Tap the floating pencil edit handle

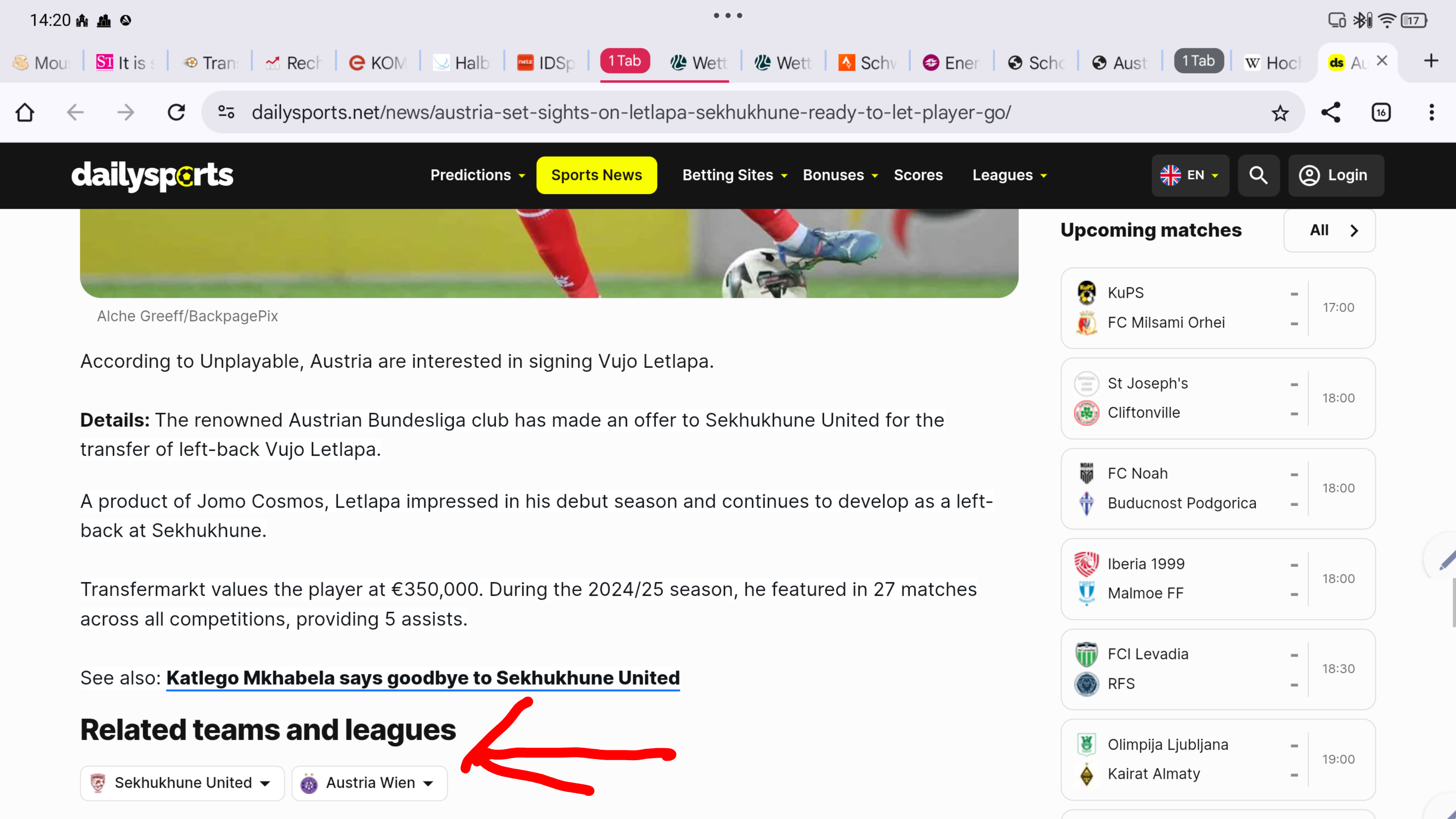(x=1445, y=559)
